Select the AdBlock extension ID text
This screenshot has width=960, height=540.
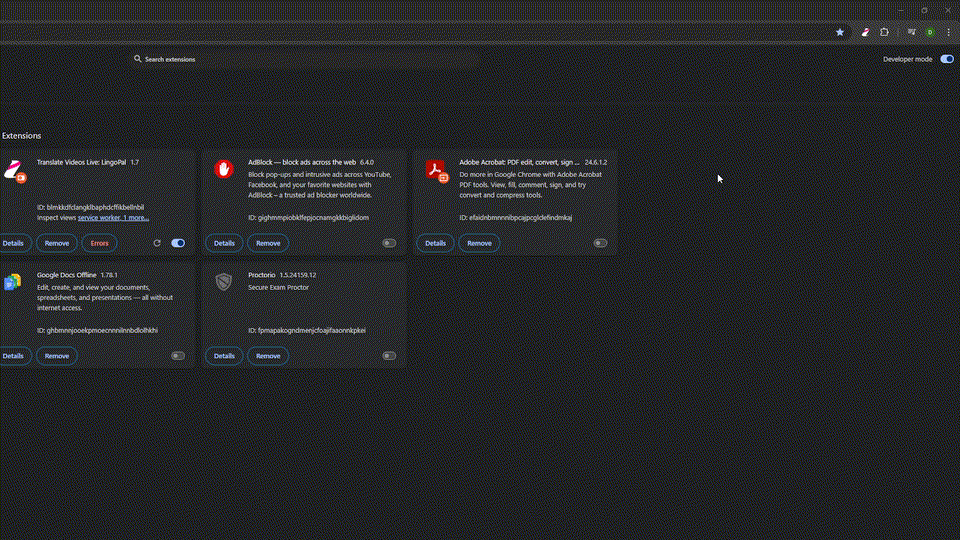(309, 217)
